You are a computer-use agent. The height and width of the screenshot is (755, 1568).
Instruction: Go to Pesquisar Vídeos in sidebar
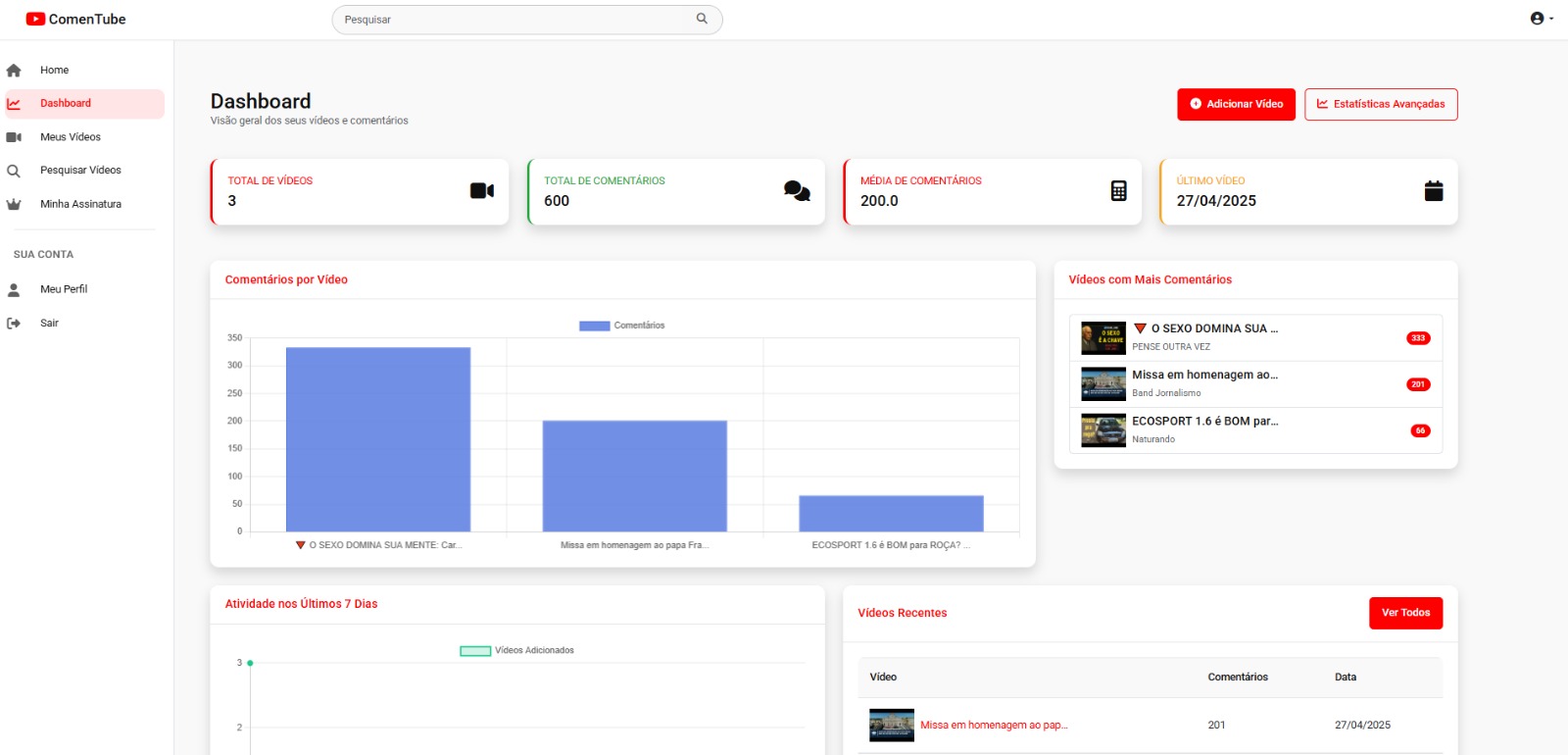pos(80,171)
